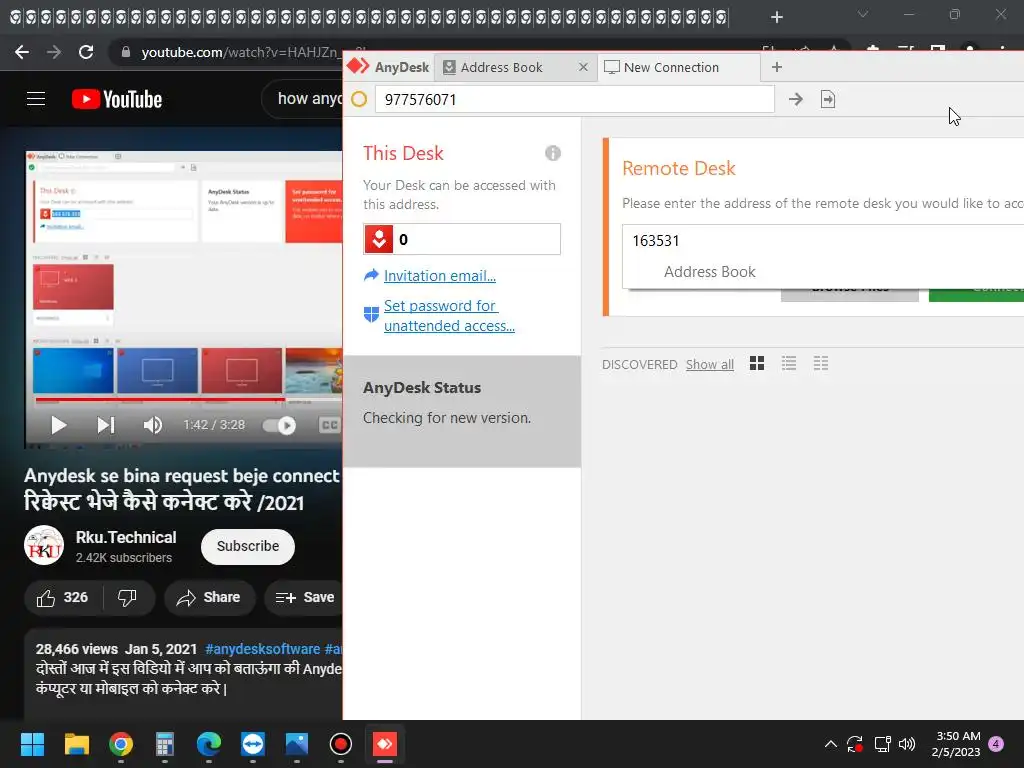Click the red AnyDesk ID icon
Image resolution: width=1024 pixels, height=768 pixels.
pyautogui.click(x=378, y=239)
